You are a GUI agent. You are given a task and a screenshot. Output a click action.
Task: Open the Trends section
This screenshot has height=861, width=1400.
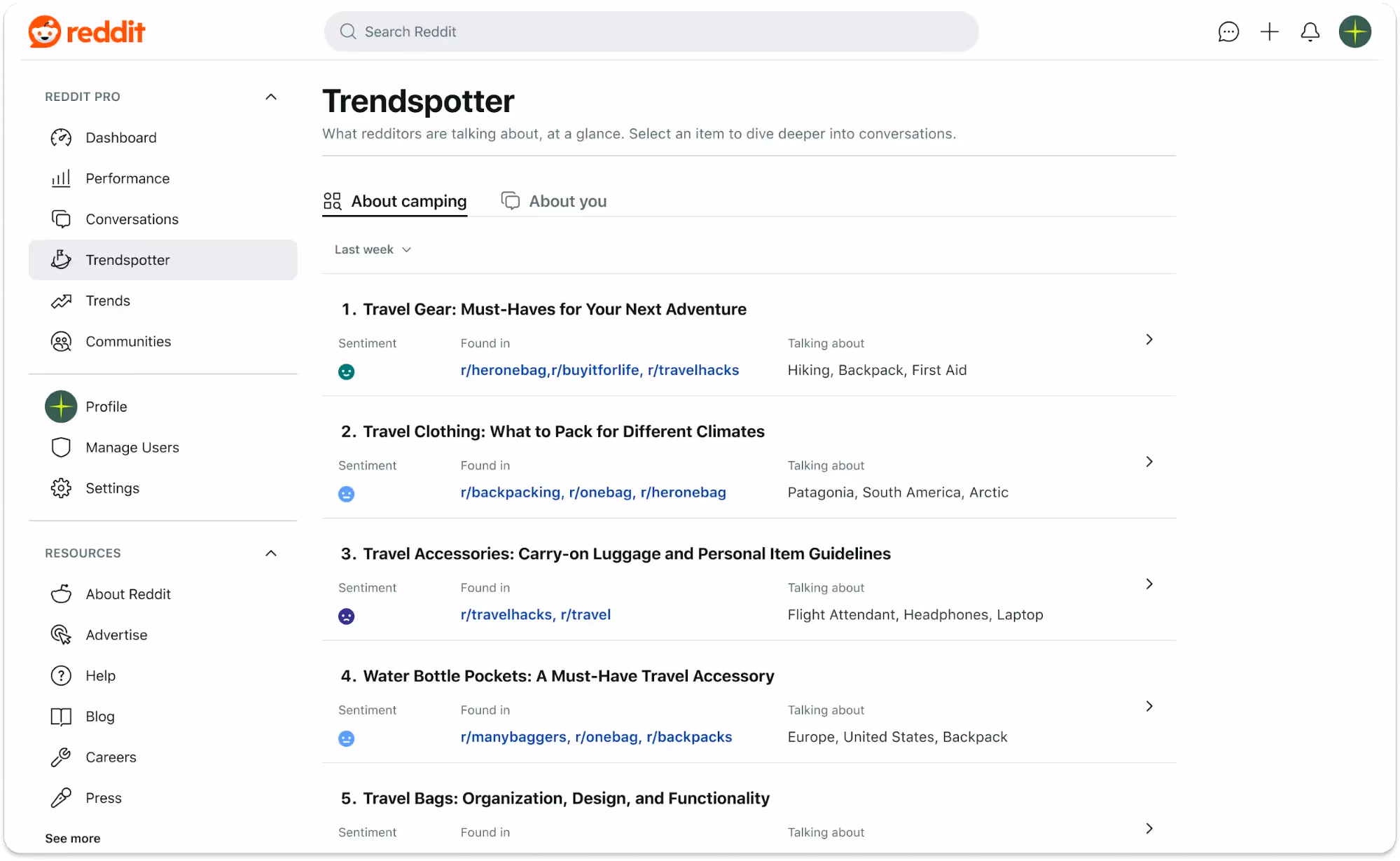click(x=108, y=301)
